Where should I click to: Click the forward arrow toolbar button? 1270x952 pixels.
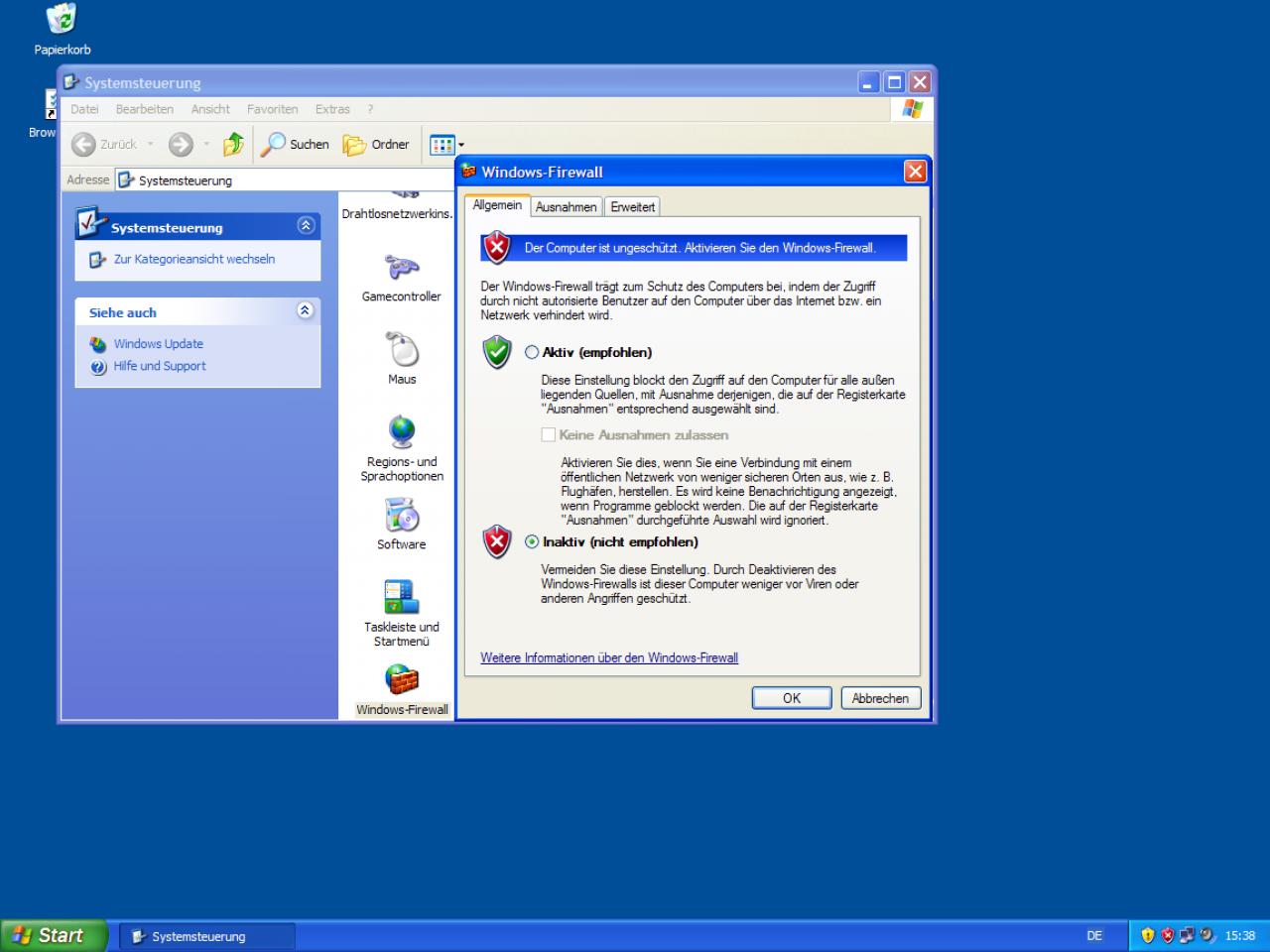[x=181, y=145]
